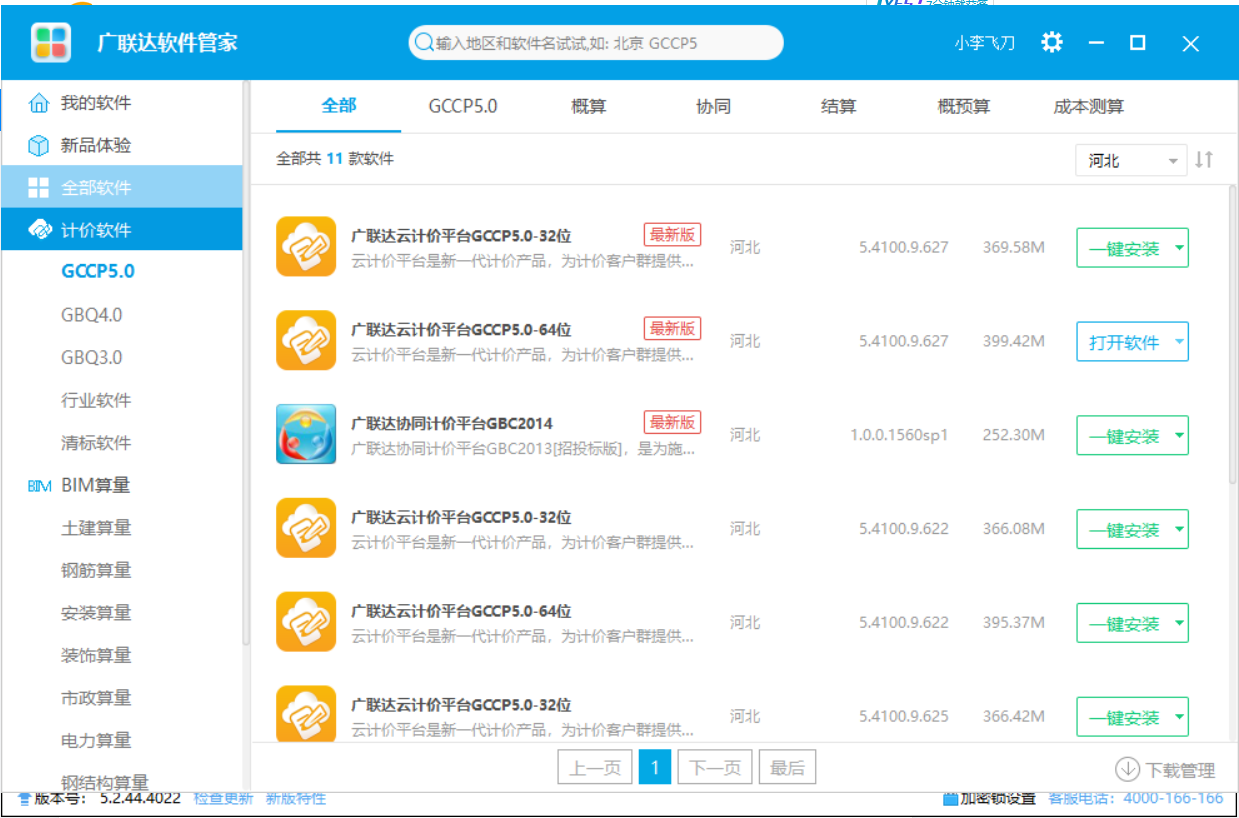Click username 小李飞刀
The image size is (1239, 818).
click(984, 43)
